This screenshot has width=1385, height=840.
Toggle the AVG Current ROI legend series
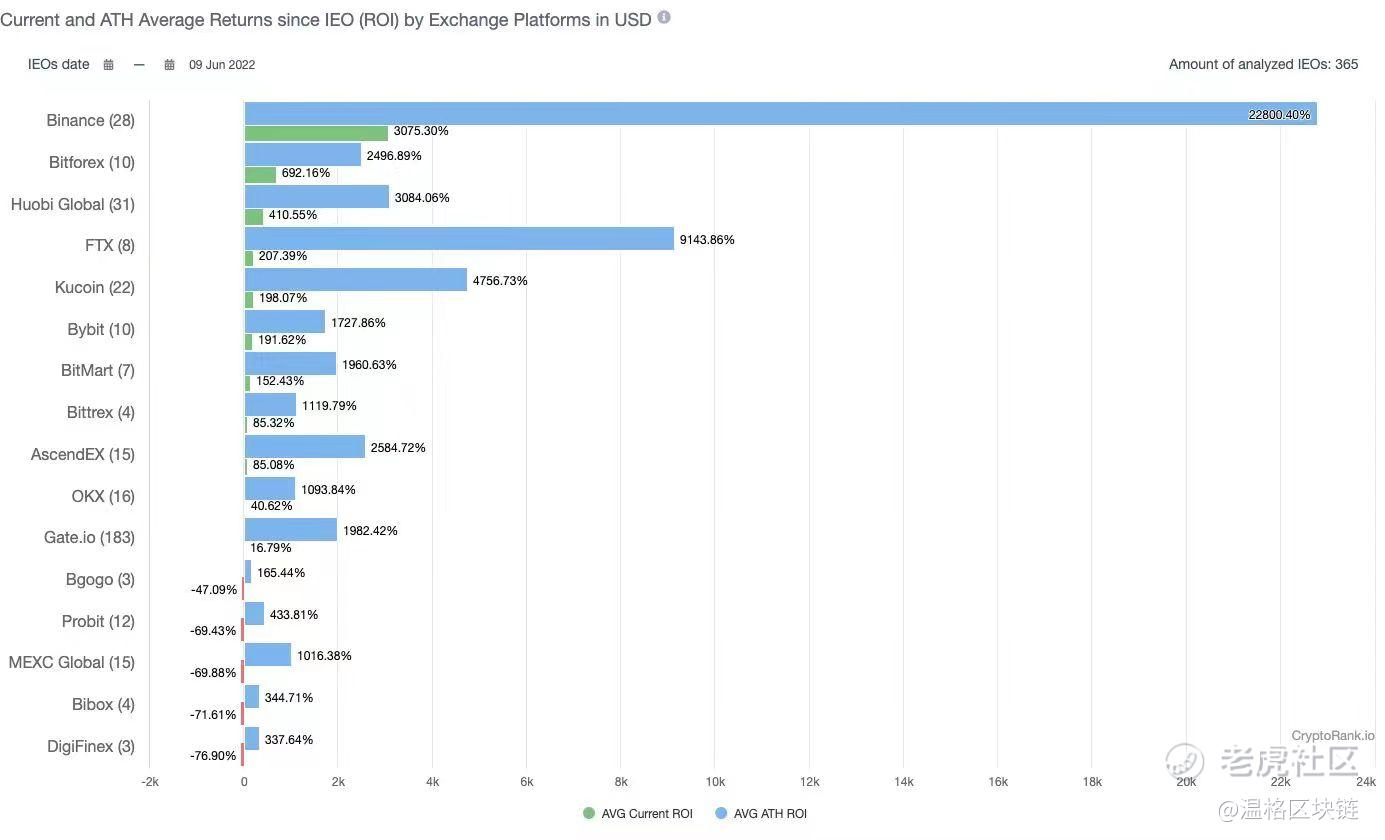pos(638,814)
